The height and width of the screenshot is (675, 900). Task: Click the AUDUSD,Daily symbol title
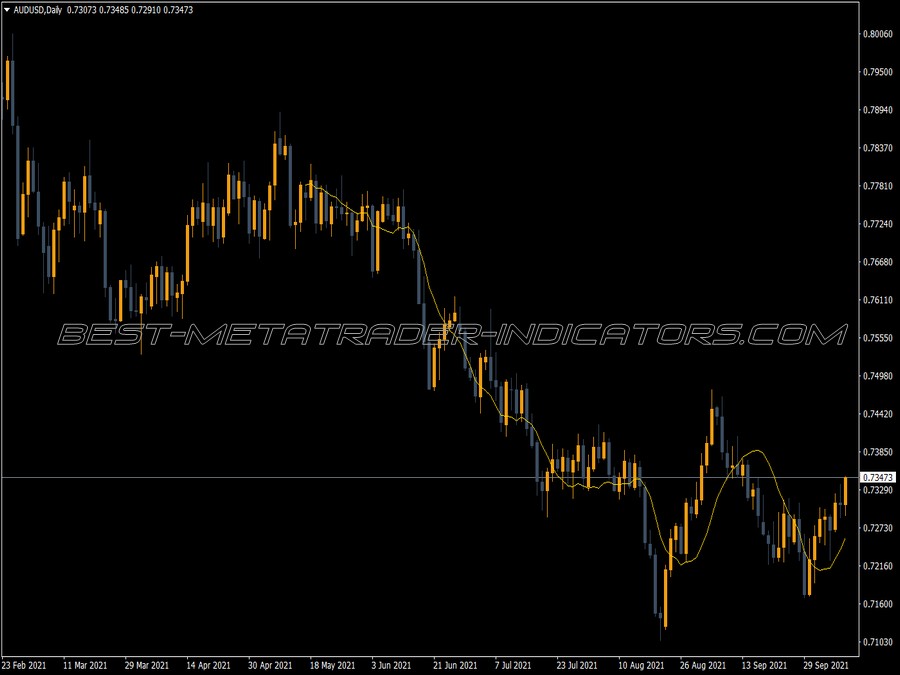point(38,10)
